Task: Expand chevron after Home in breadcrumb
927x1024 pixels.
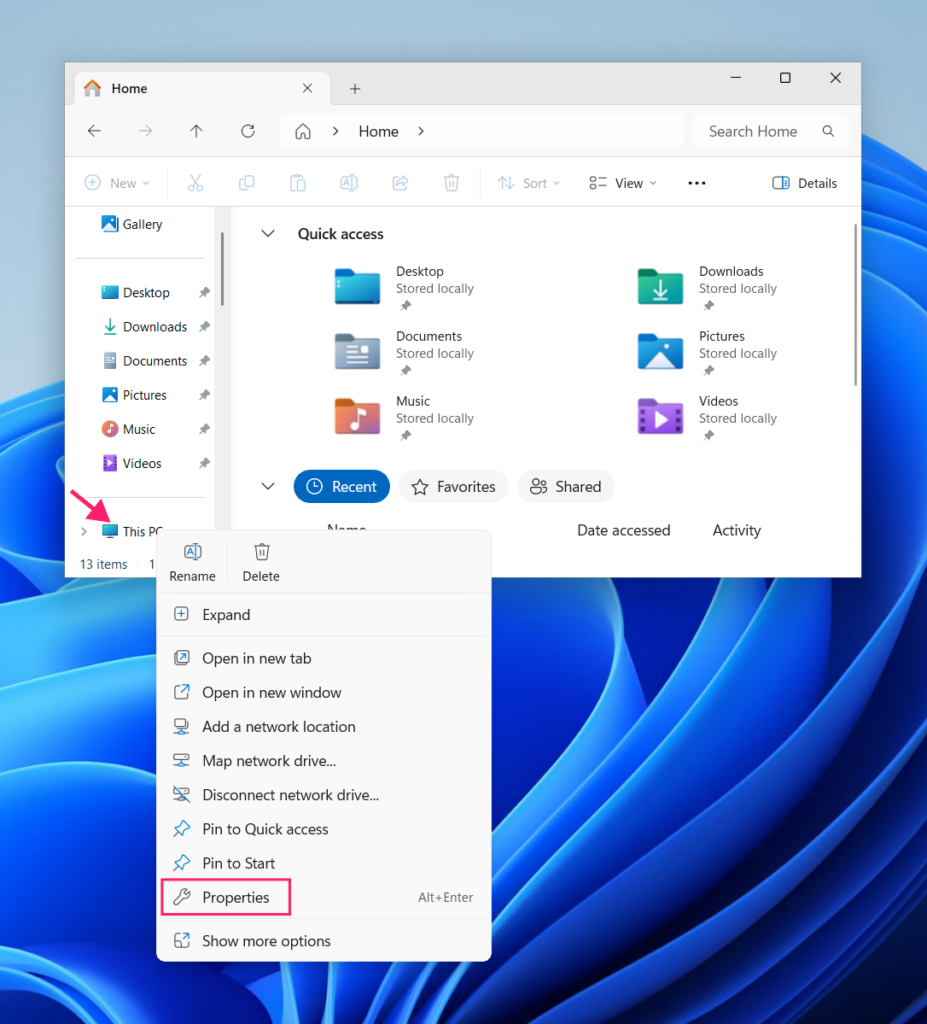Action: point(421,131)
